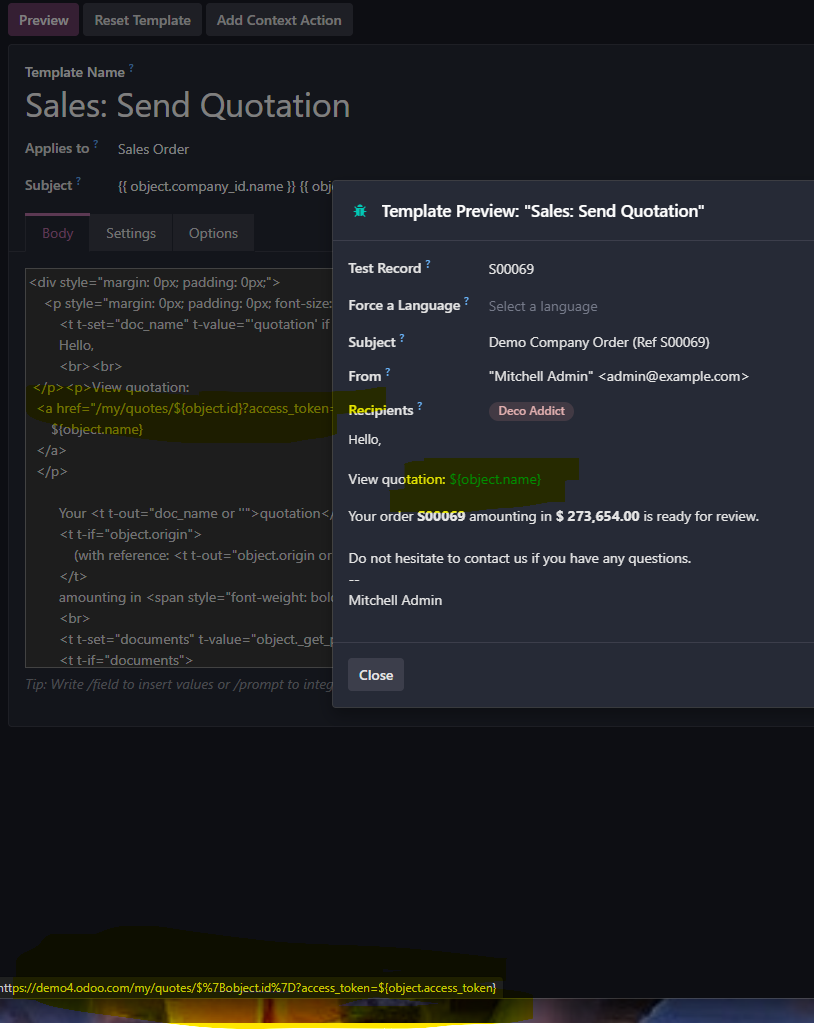Switch to the Settings tab
Viewport: 814px width, 1031px height.
(131, 233)
